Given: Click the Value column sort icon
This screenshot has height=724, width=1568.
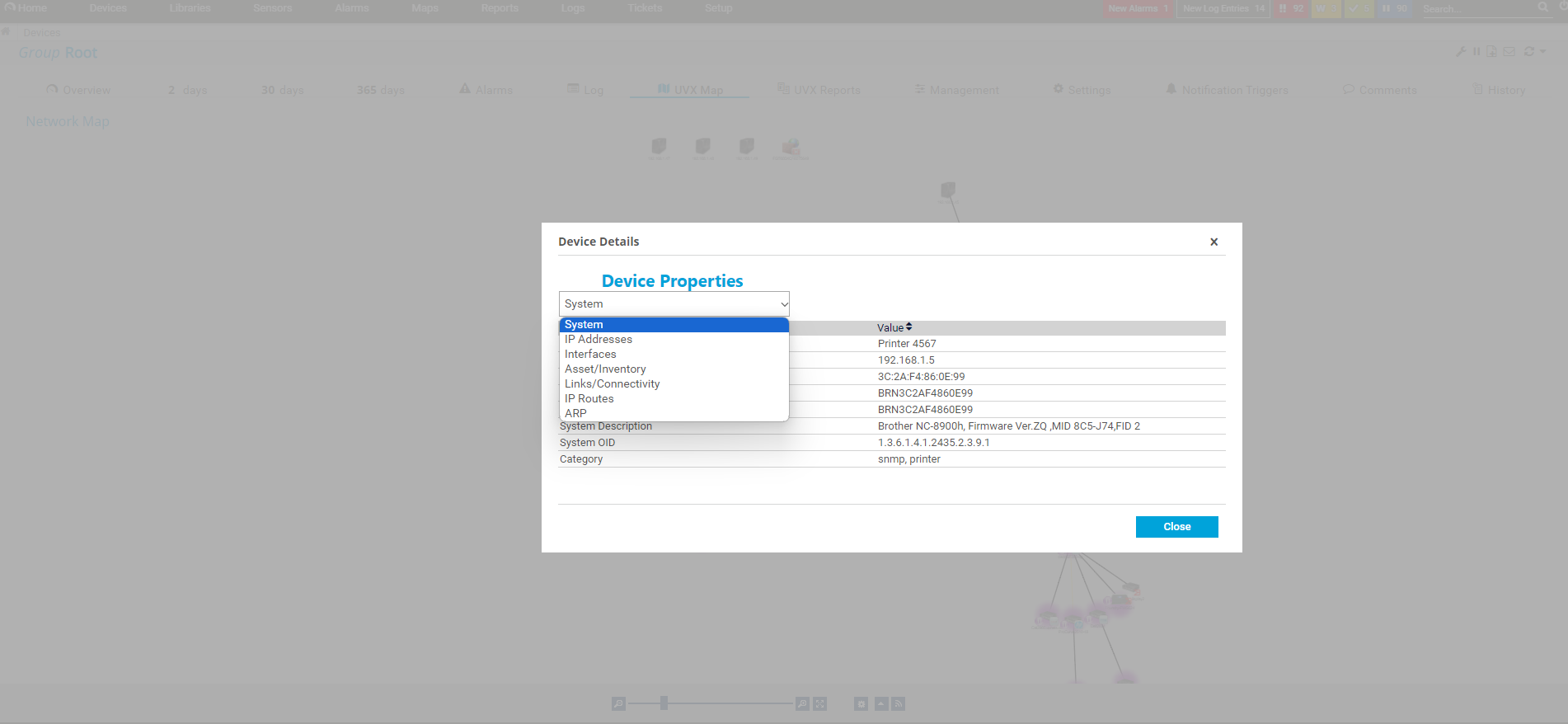Looking at the screenshot, I should tap(908, 327).
